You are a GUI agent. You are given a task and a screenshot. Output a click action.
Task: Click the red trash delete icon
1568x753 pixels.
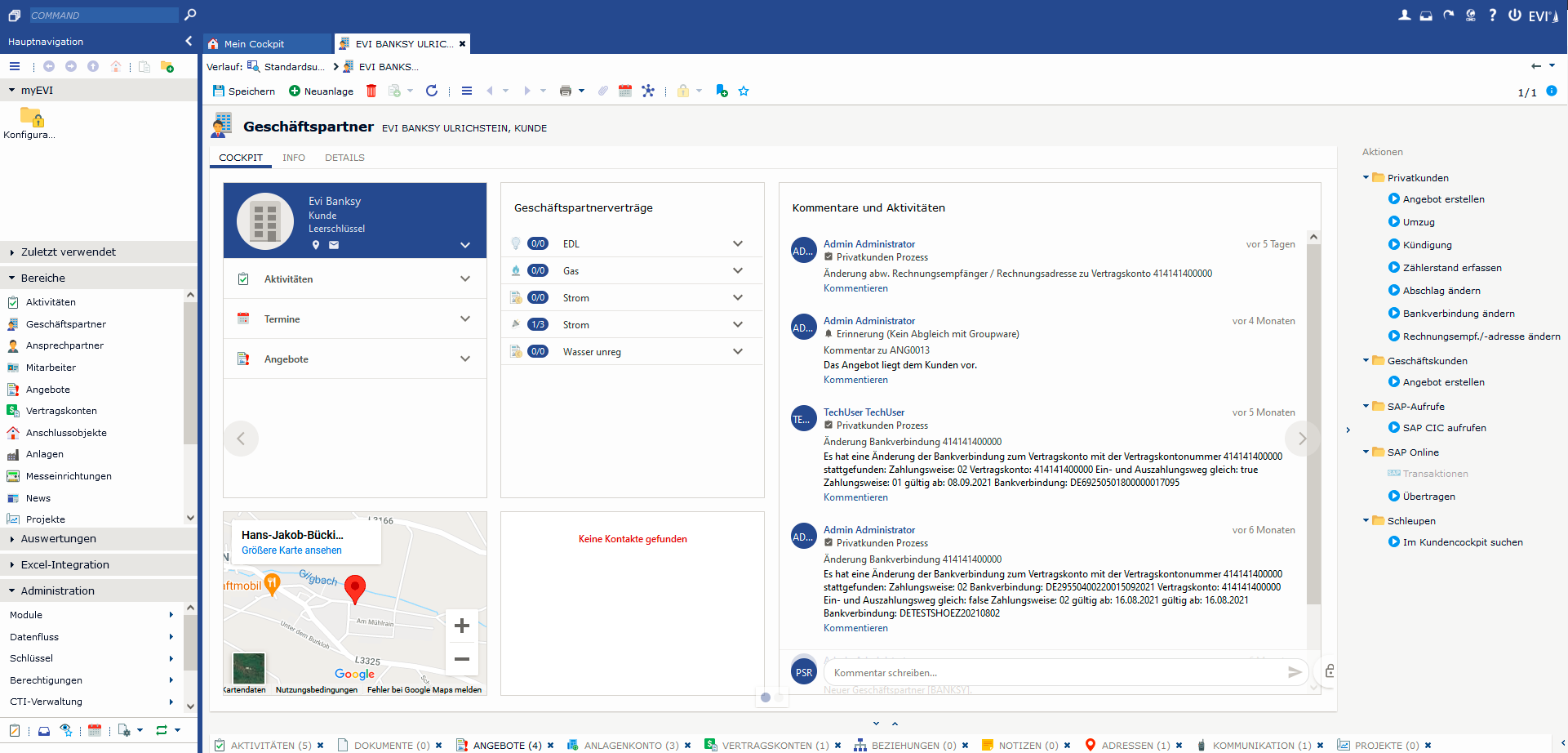click(371, 91)
